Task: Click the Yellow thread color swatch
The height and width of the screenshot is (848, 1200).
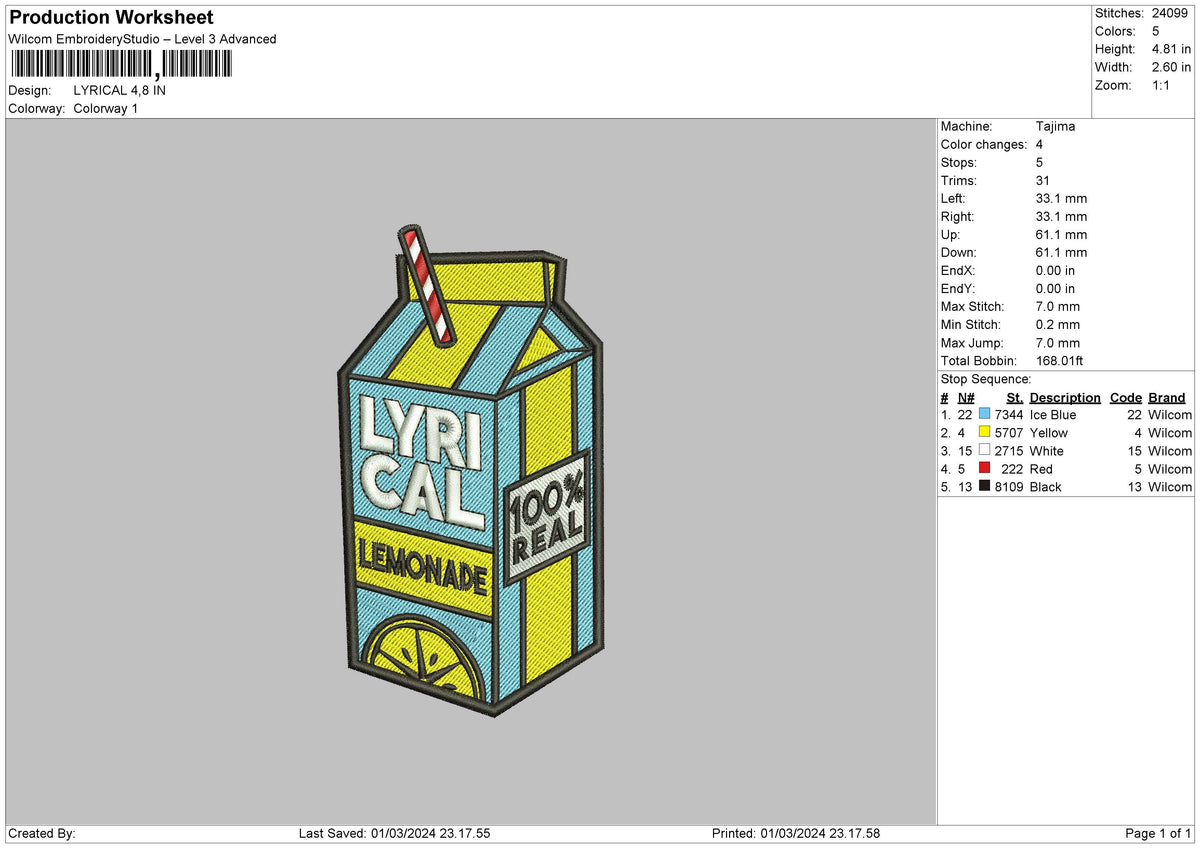Action: point(985,432)
